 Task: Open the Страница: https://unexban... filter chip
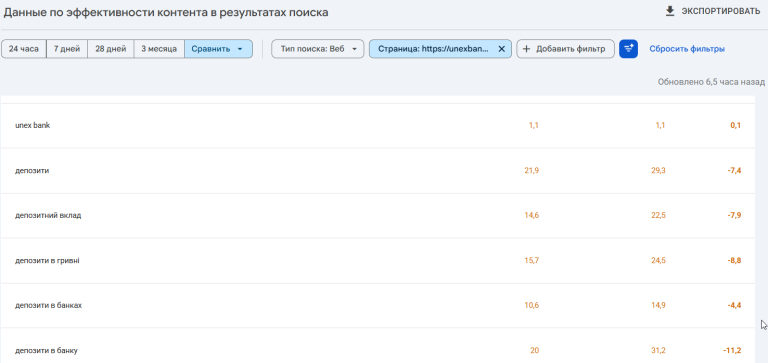tap(433, 49)
